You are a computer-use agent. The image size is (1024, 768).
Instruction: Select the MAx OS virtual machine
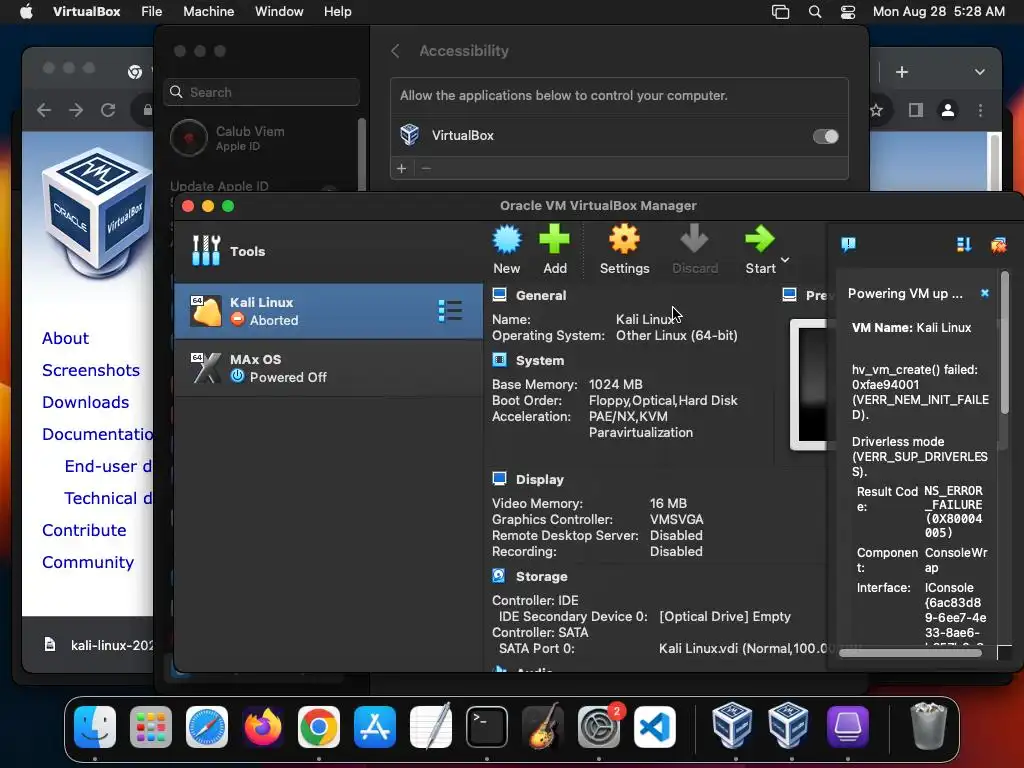[x=328, y=368]
